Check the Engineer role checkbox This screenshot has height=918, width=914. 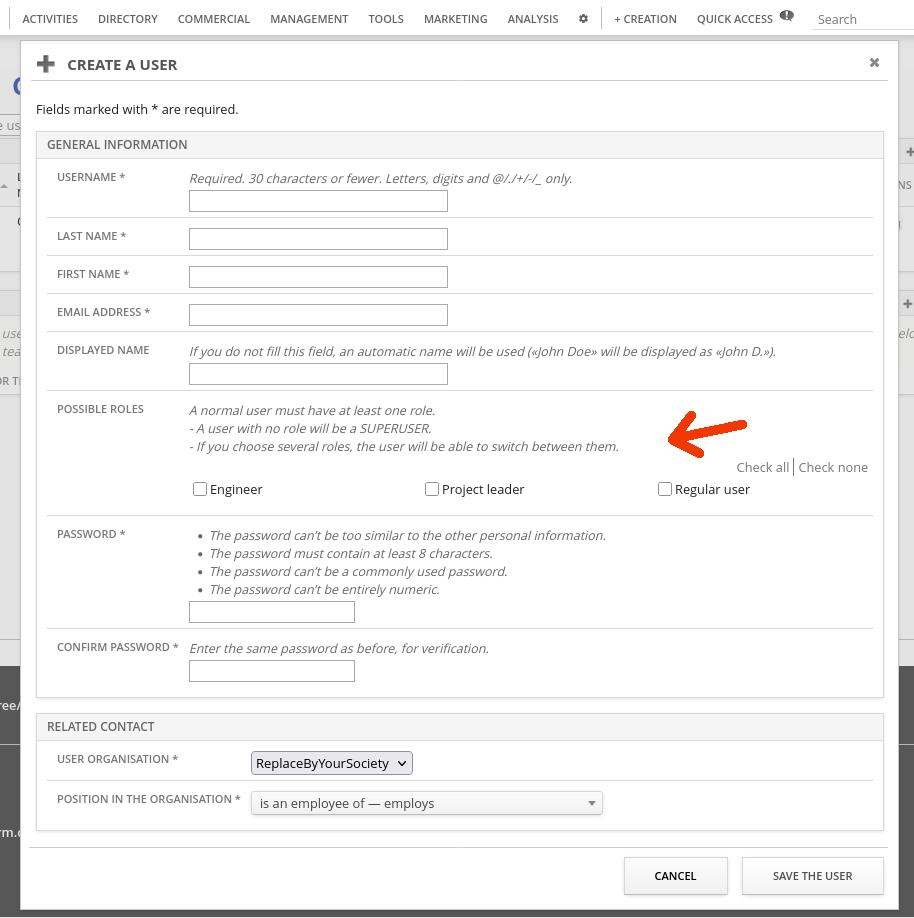pos(200,489)
